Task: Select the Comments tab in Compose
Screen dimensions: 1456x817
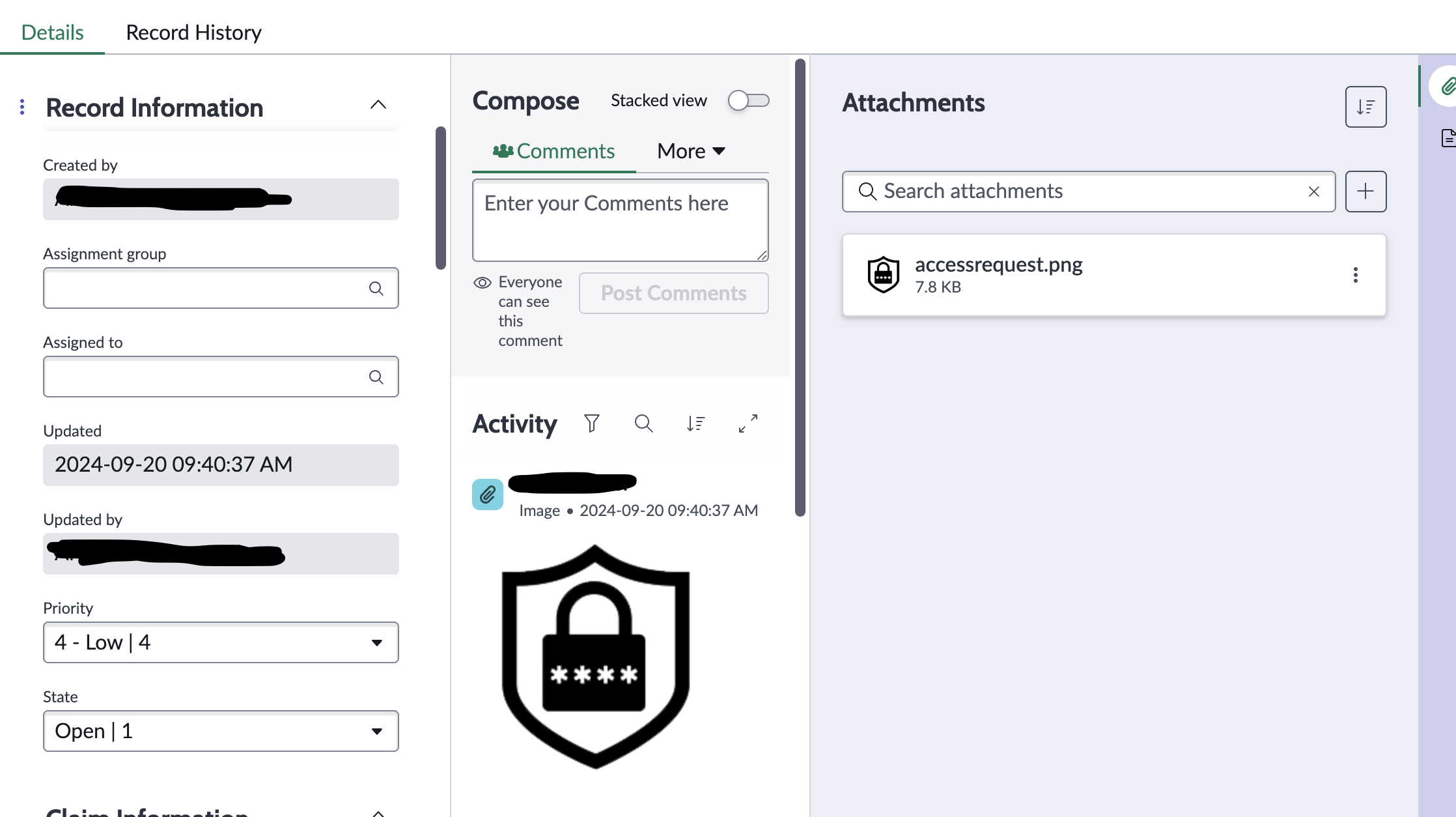Action: tap(554, 151)
